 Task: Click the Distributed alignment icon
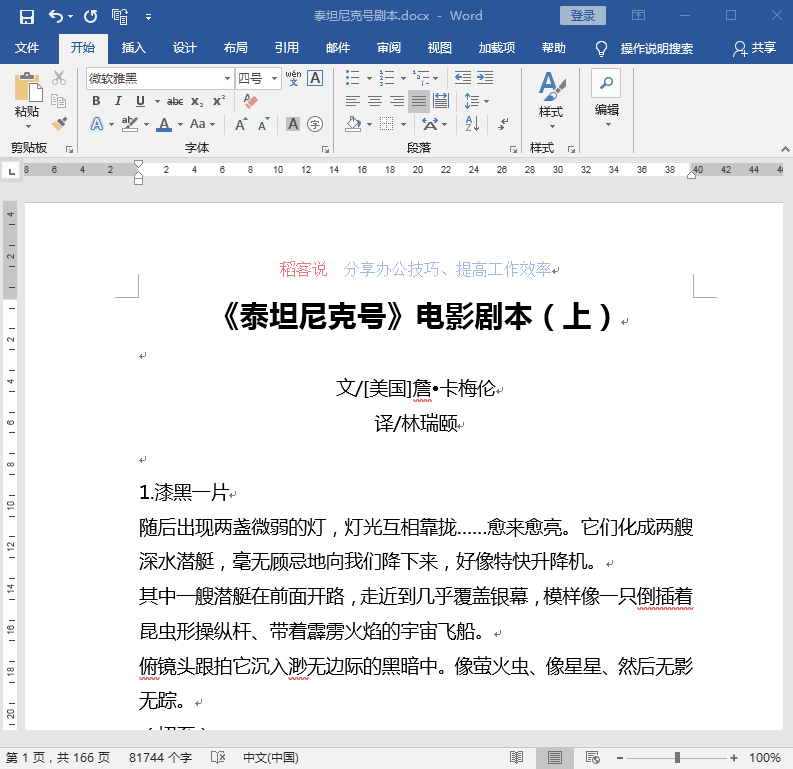441,101
